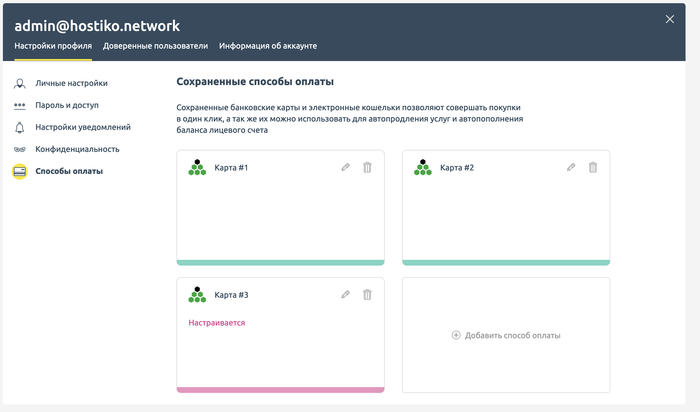
Task: Edit Карта #2 using the pencil icon
Action: tap(571, 167)
